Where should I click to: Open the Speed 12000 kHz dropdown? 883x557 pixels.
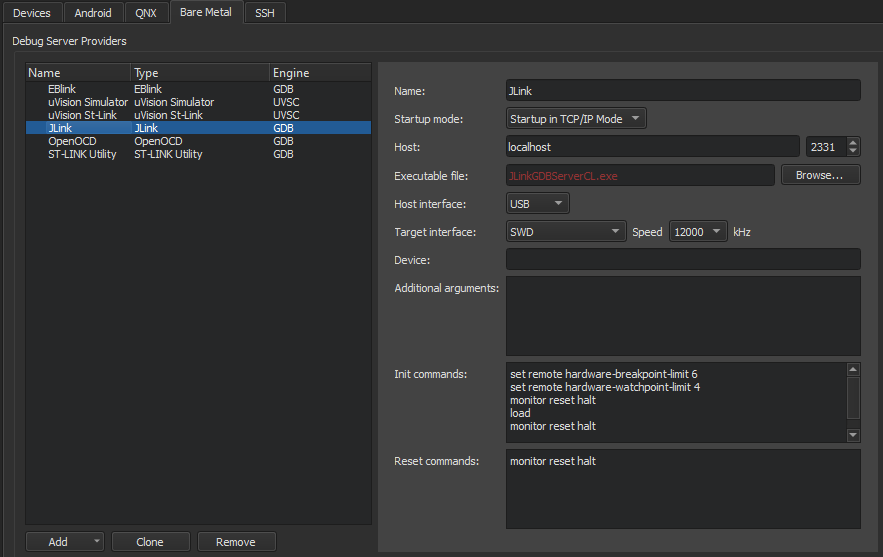(x=698, y=232)
